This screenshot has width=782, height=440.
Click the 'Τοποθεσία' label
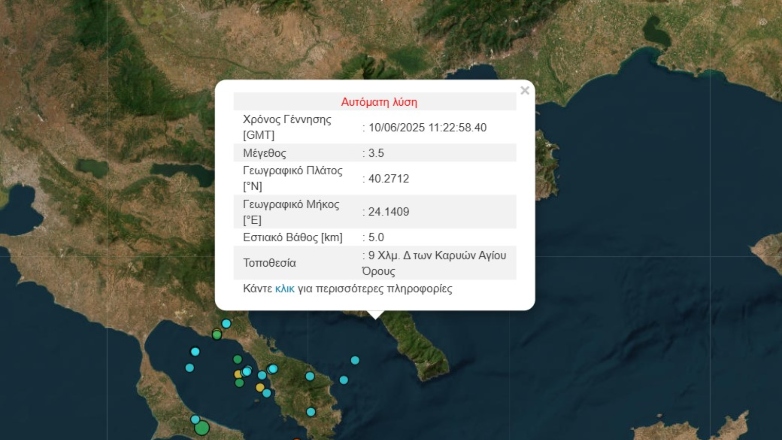coord(269,263)
